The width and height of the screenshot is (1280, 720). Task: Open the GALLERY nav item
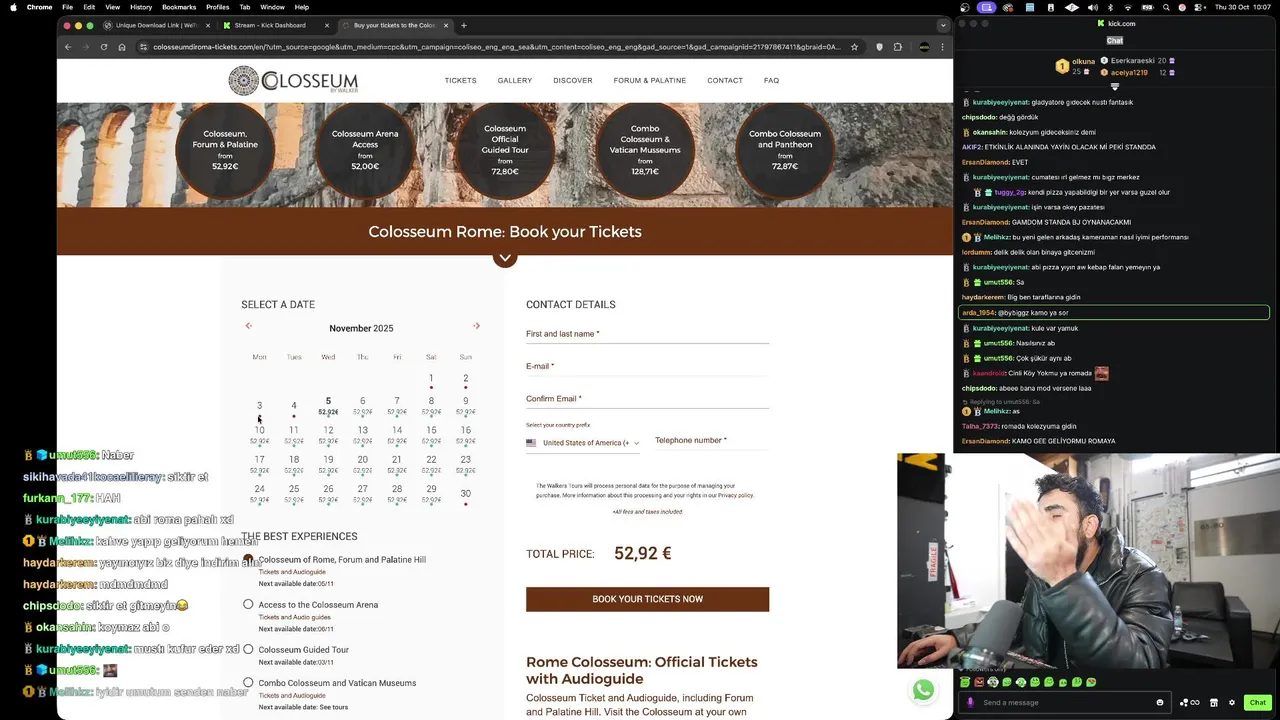515,80
